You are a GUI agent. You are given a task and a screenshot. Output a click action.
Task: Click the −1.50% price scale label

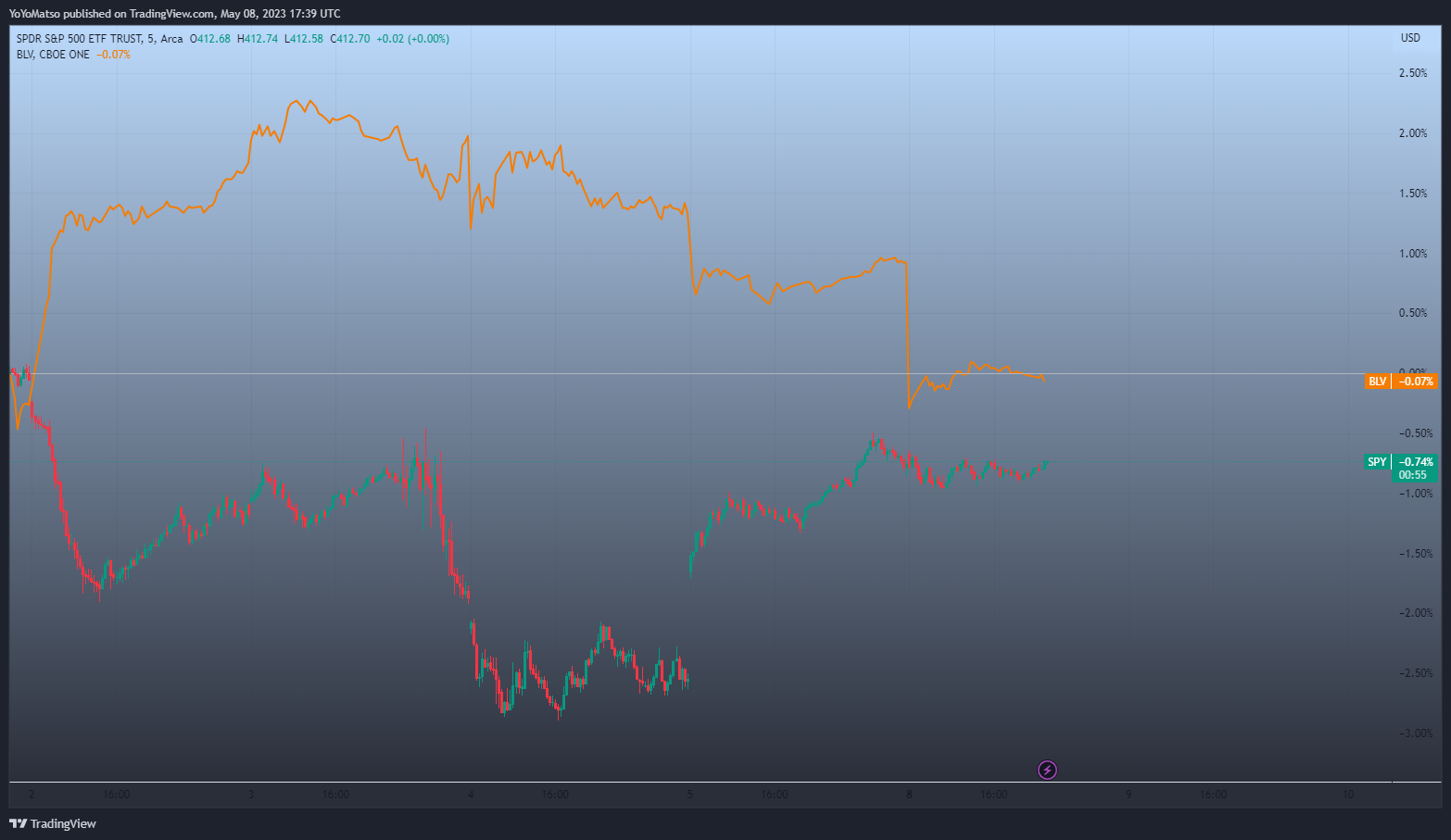coord(1416,554)
